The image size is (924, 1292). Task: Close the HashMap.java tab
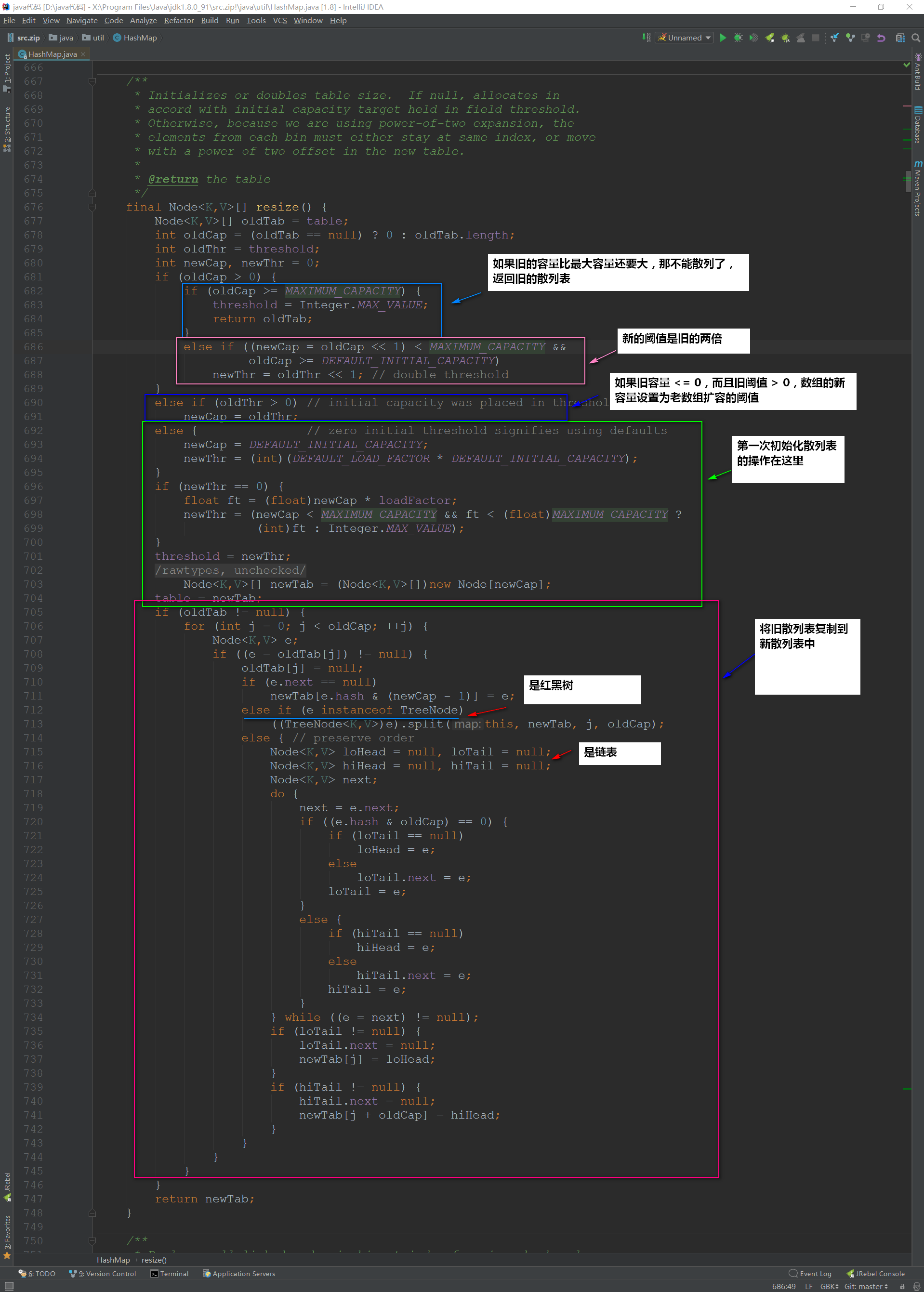point(84,54)
